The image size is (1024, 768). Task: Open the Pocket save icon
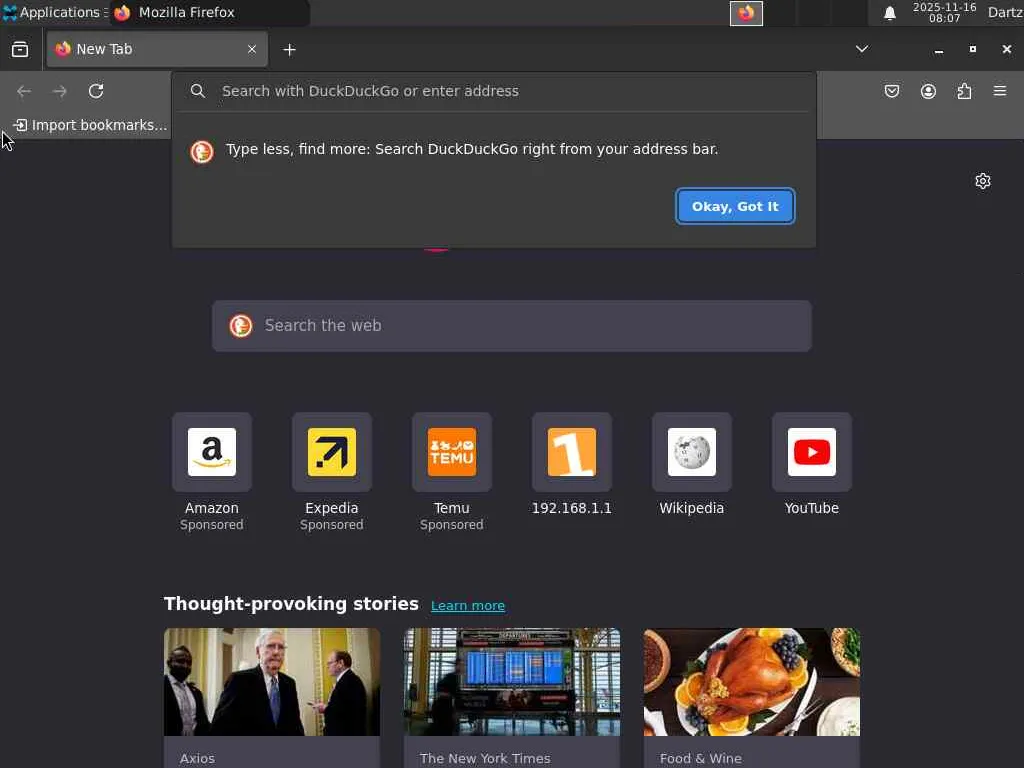pos(891,91)
